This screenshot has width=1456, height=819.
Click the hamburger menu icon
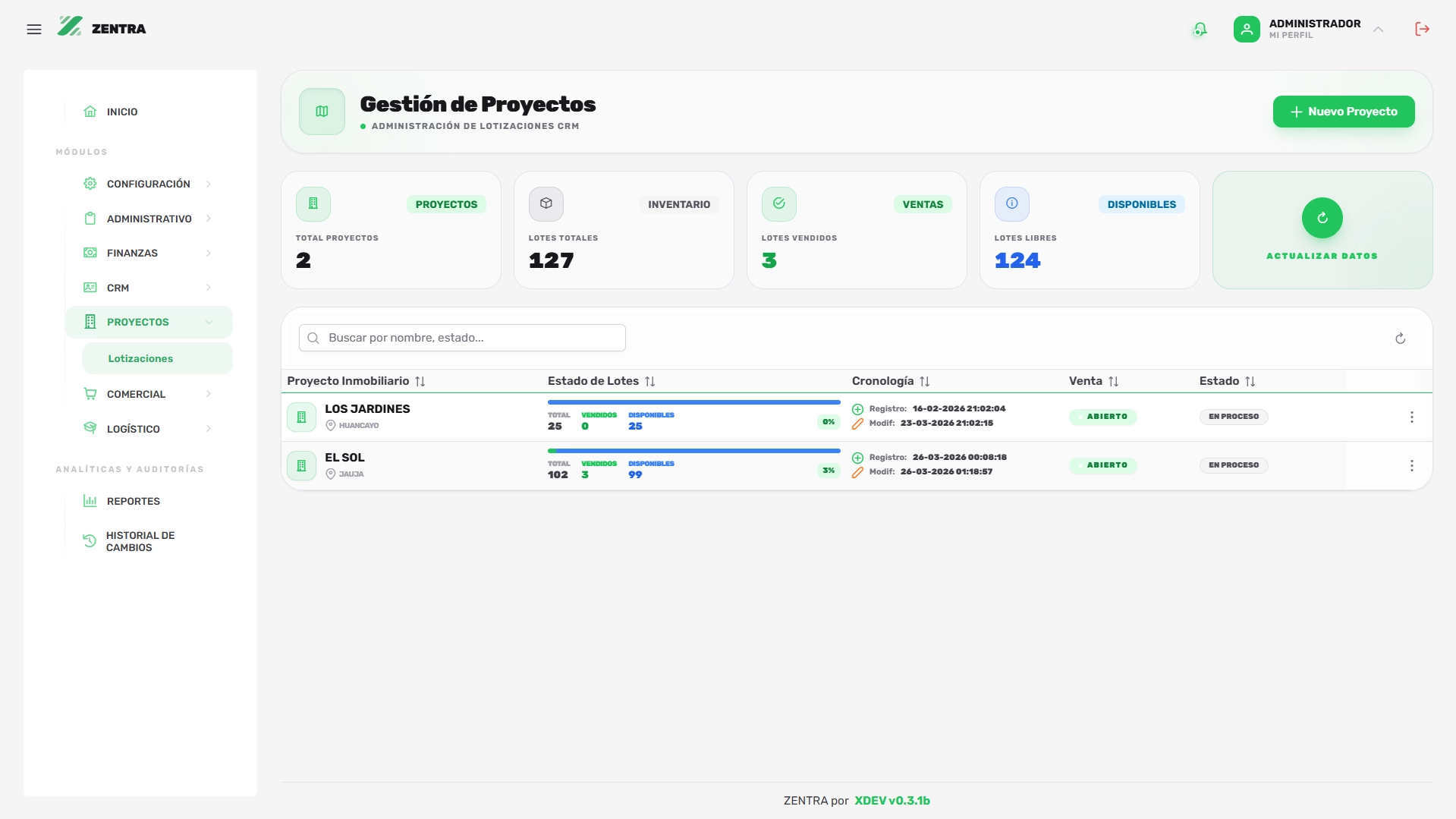[35, 29]
